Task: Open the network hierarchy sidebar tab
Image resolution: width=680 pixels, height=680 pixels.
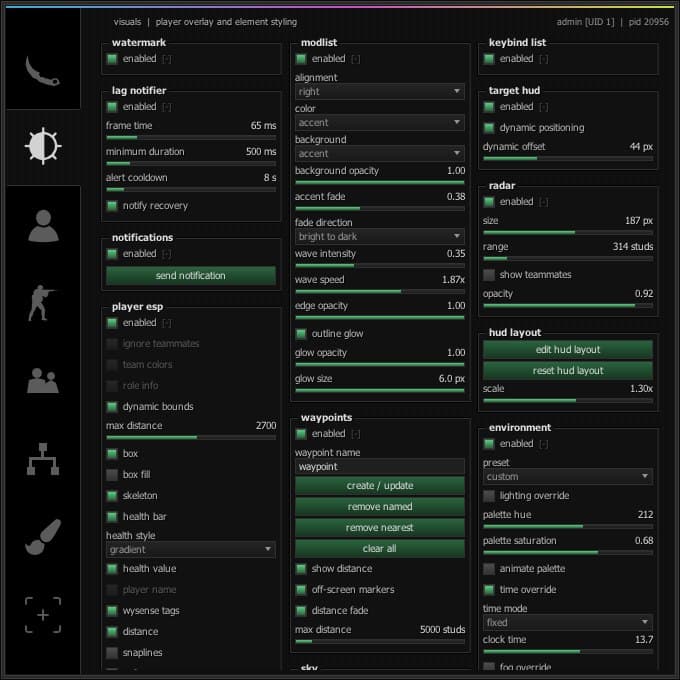Action: tap(42, 459)
